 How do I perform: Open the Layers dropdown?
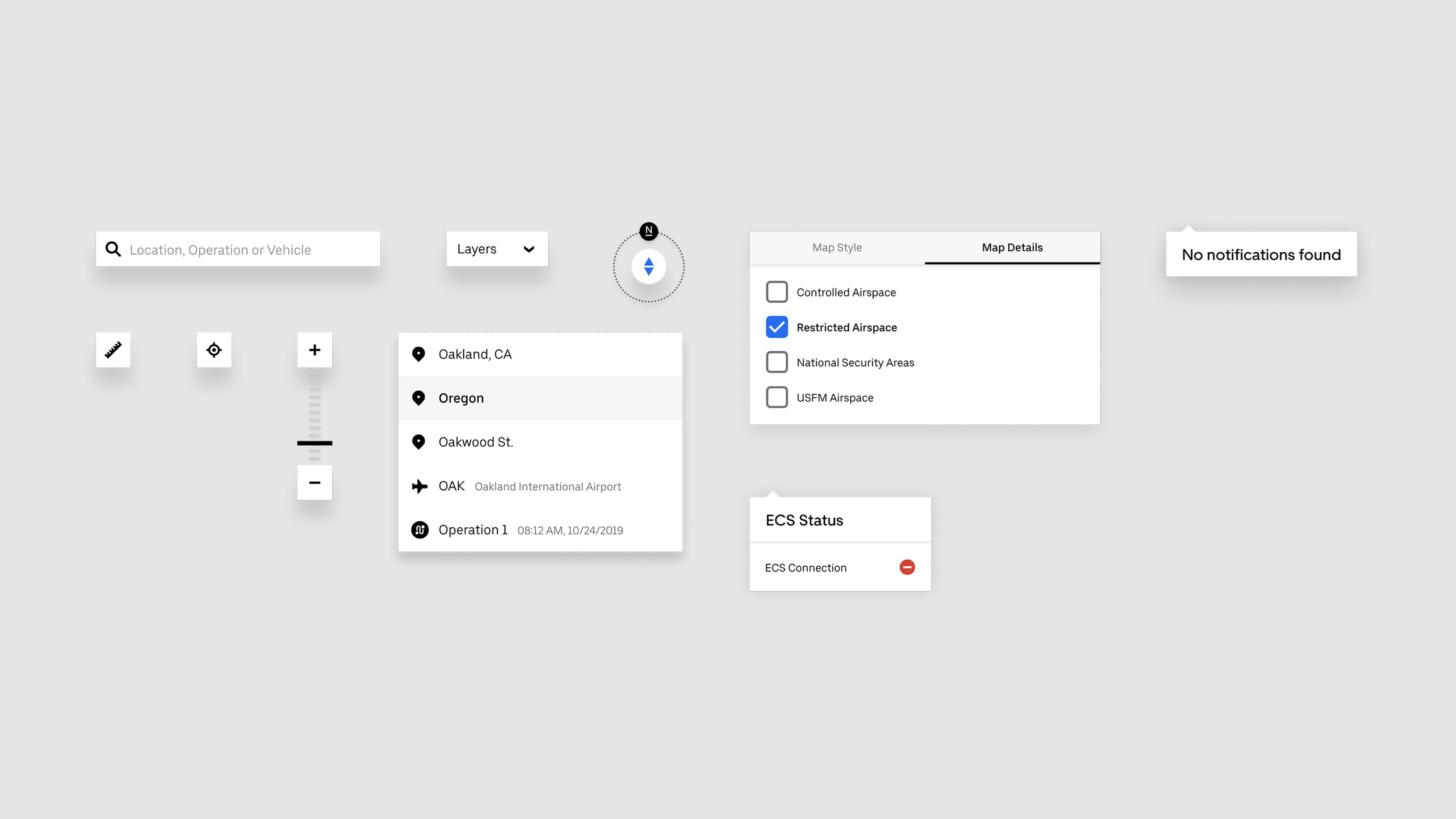point(496,249)
